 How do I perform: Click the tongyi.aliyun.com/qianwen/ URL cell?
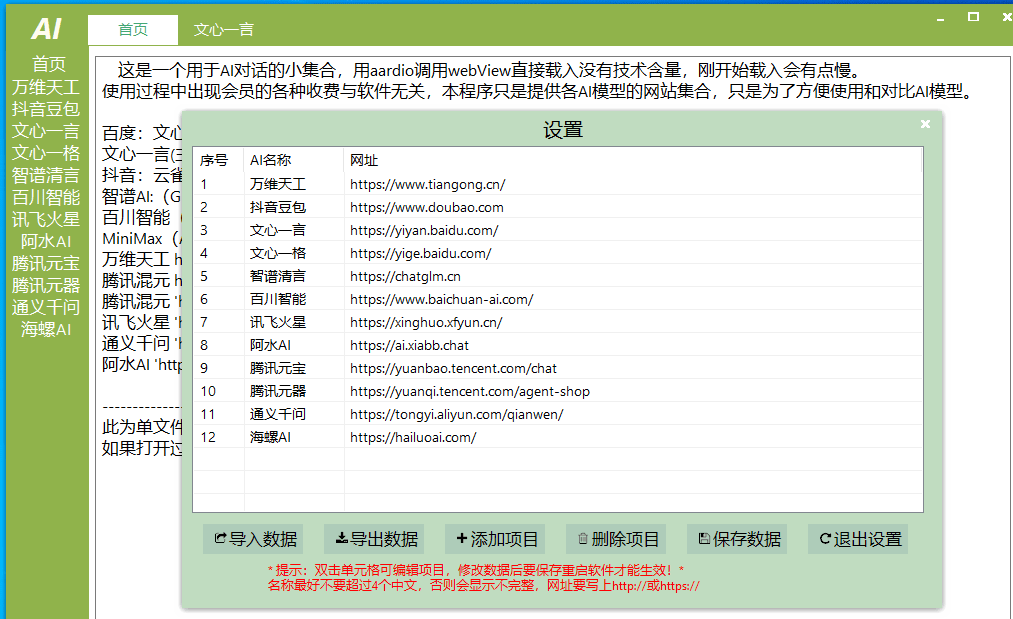[633, 414]
